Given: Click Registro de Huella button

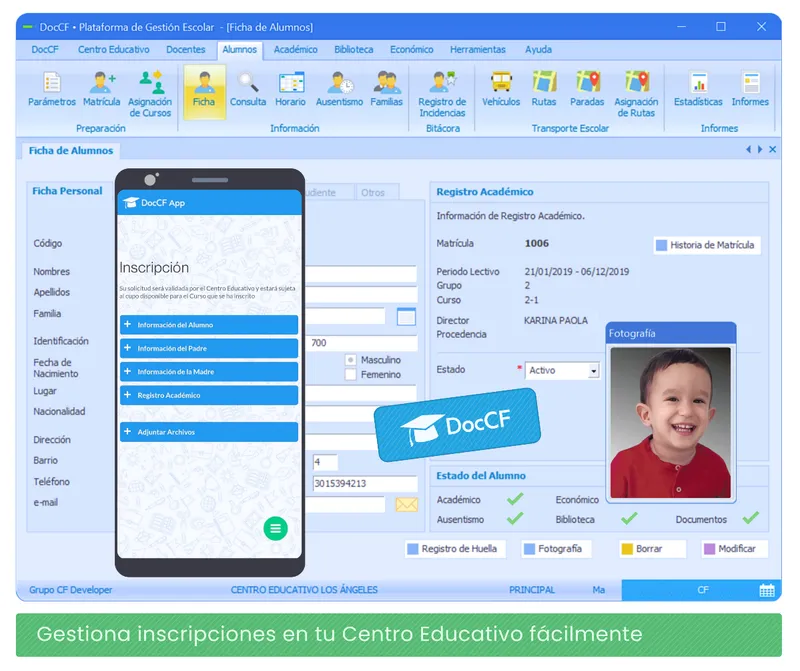Looking at the screenshot, I should pyautogui.click(x=455, y=549).
